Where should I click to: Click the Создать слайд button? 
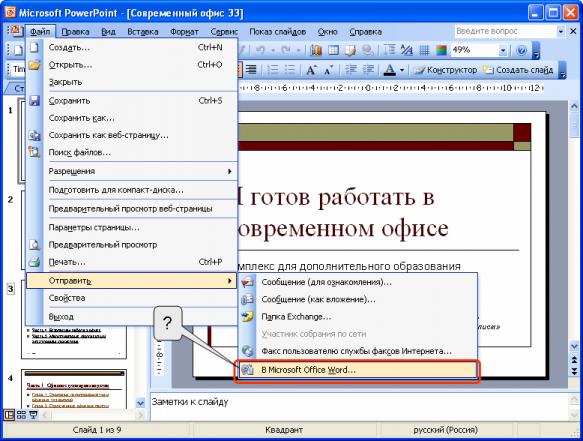tap(518, 70)
